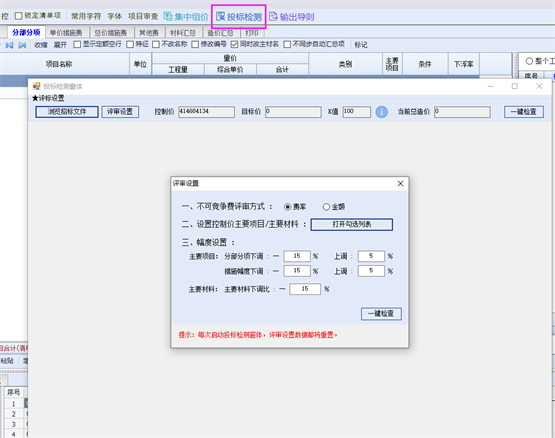This screenshot has width=555, height=438.
Task: Click the 控制价 input field
Action: [206, 112]
